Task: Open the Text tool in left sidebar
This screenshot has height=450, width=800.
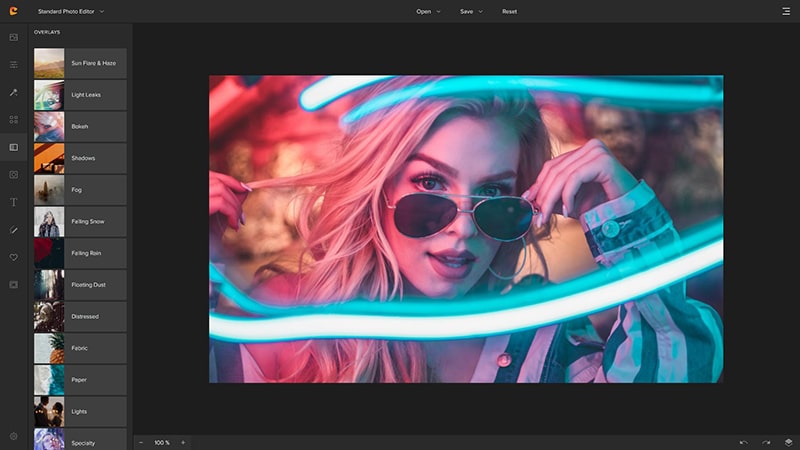Action: click(14, 202)
